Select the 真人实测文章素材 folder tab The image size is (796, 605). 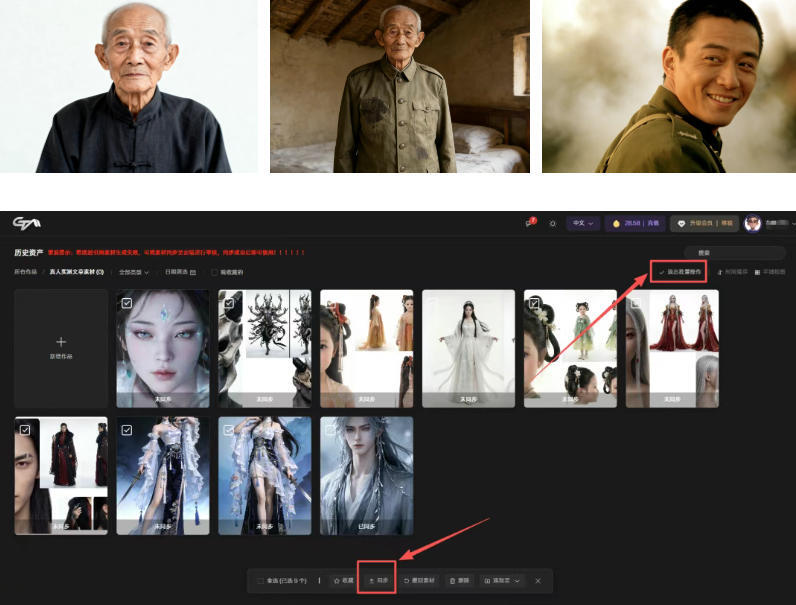(76, 272)
